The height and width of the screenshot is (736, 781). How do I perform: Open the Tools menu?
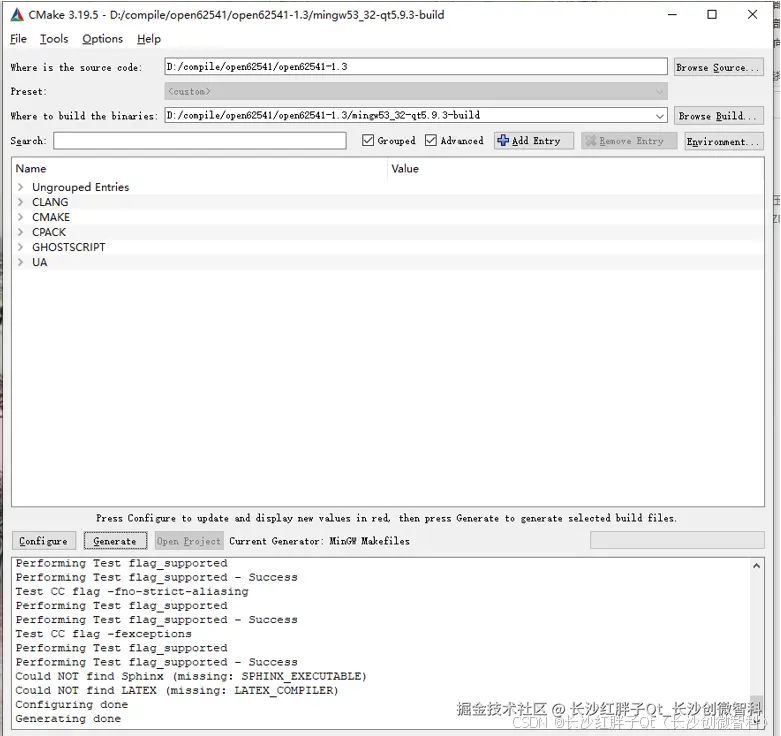[54, 39]
